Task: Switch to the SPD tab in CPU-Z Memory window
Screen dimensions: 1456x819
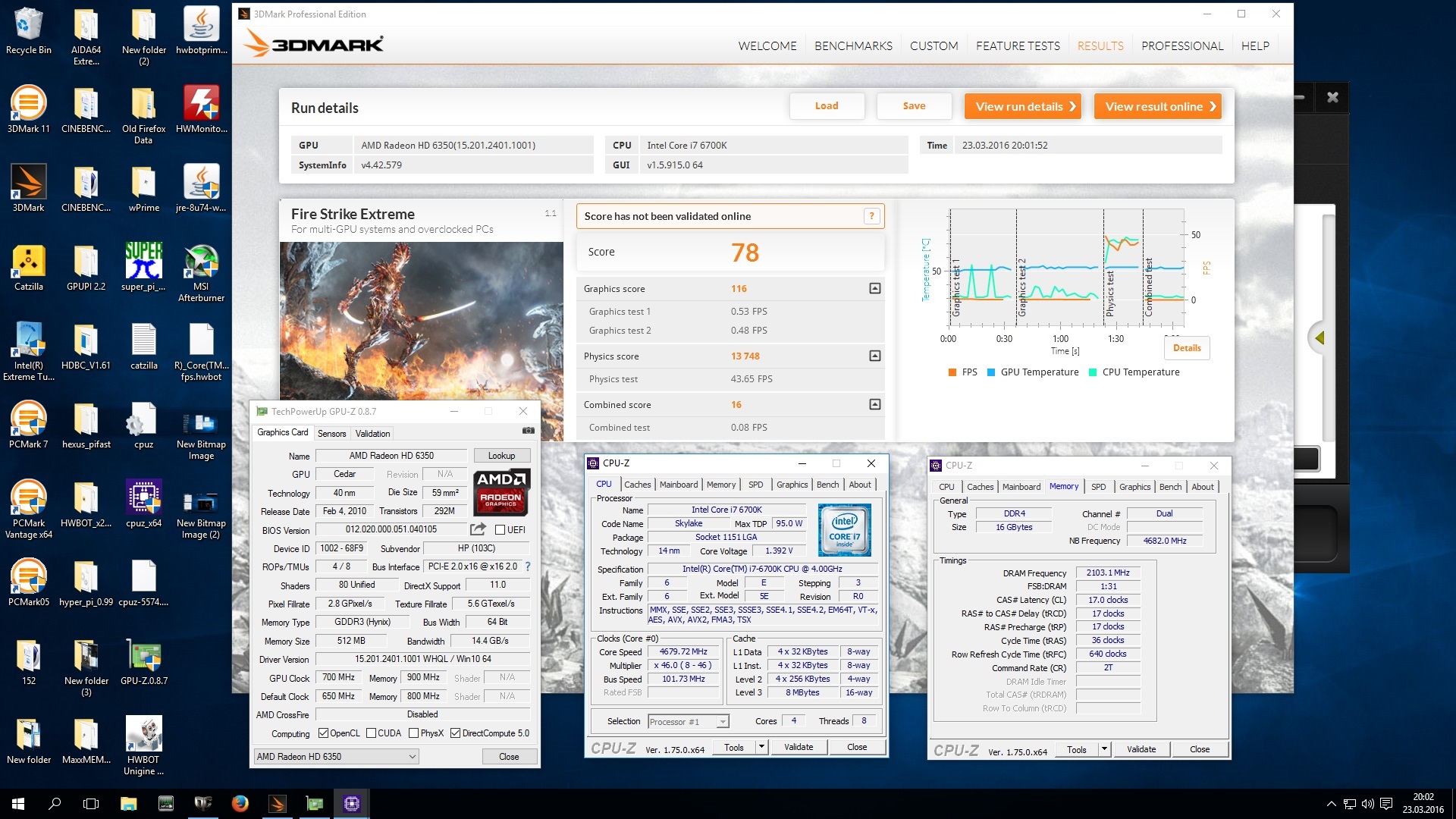Action: pos(1098,487)
